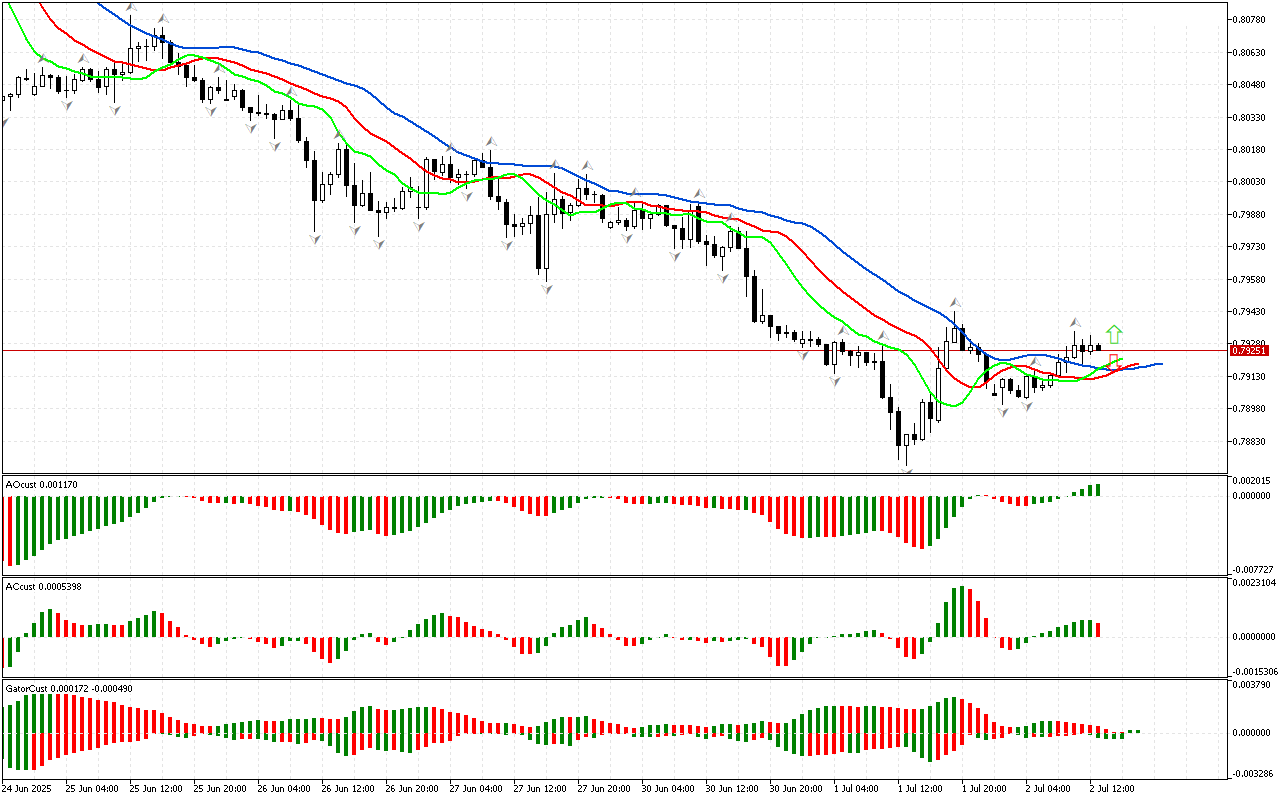Click the right end of blue Alligator line
Viewport: 1280px width, 800px height.
[1160, 364]
